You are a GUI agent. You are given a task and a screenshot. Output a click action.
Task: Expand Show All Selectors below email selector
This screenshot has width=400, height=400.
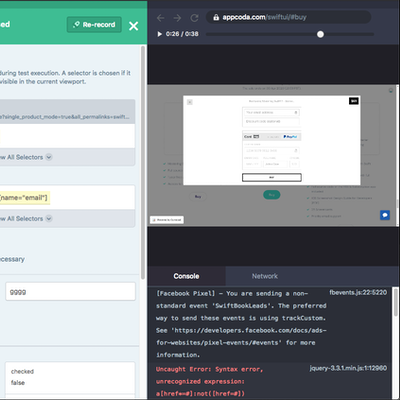click(49, 218)
